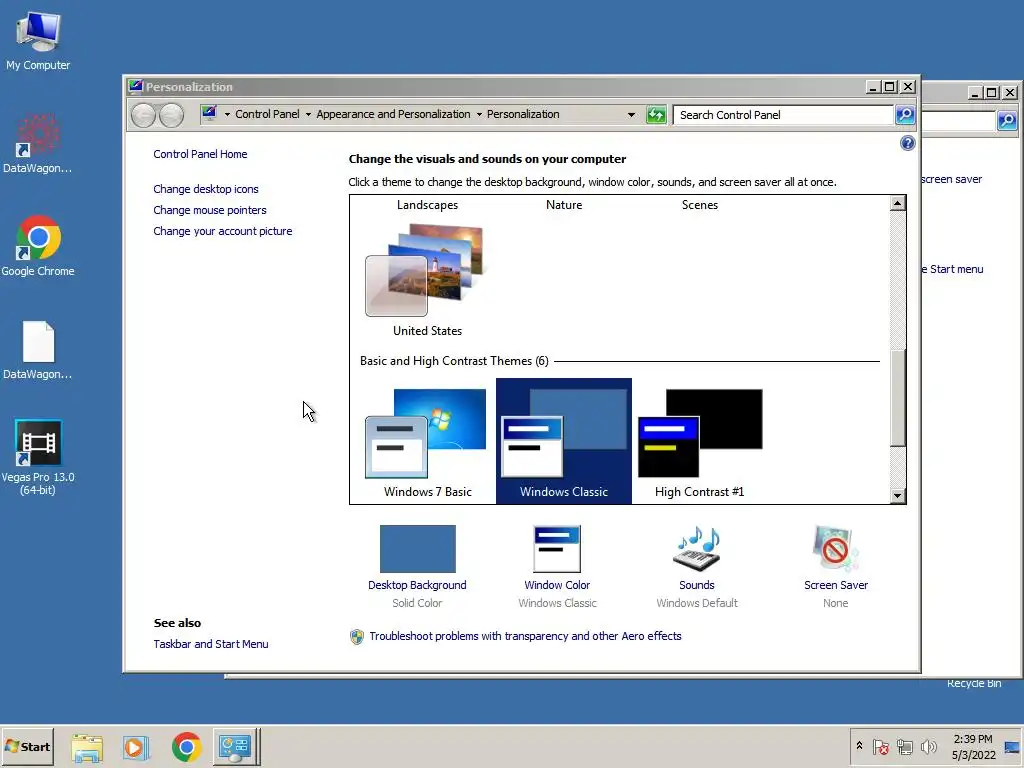Open Google Chrome desktop shortcut
The height and width of the screenshot is (768, 1024).
click(38, 246)
